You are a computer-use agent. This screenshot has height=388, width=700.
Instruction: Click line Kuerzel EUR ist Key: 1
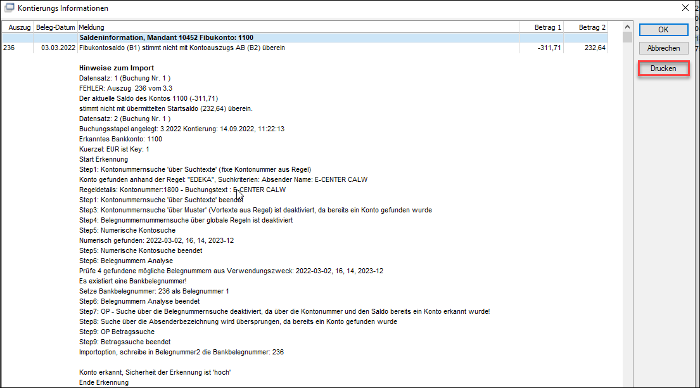(x=114, y=149)
